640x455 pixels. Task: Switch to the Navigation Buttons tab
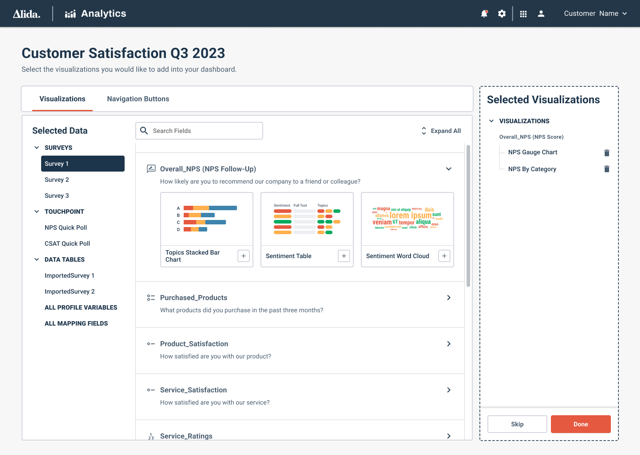[138, 99]
